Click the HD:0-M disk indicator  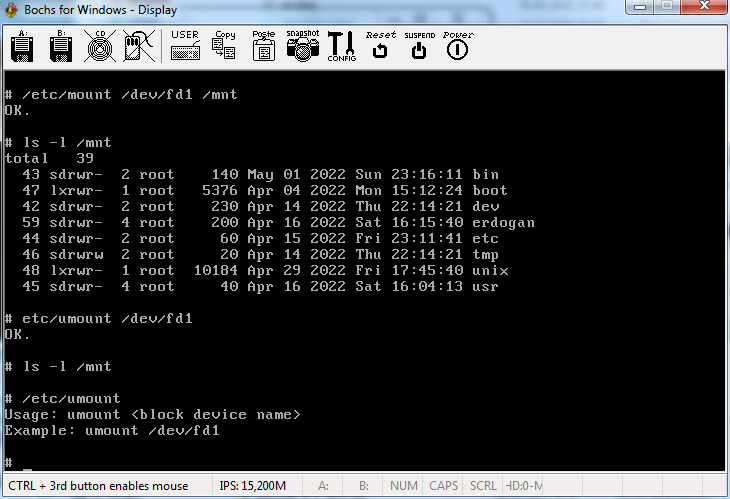[523, 486]
